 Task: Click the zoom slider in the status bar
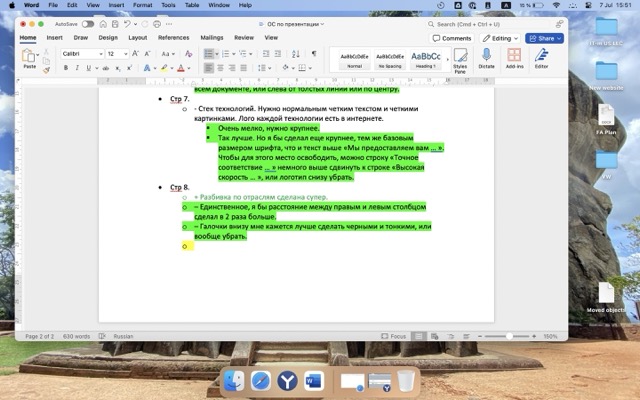pos(510,336)
